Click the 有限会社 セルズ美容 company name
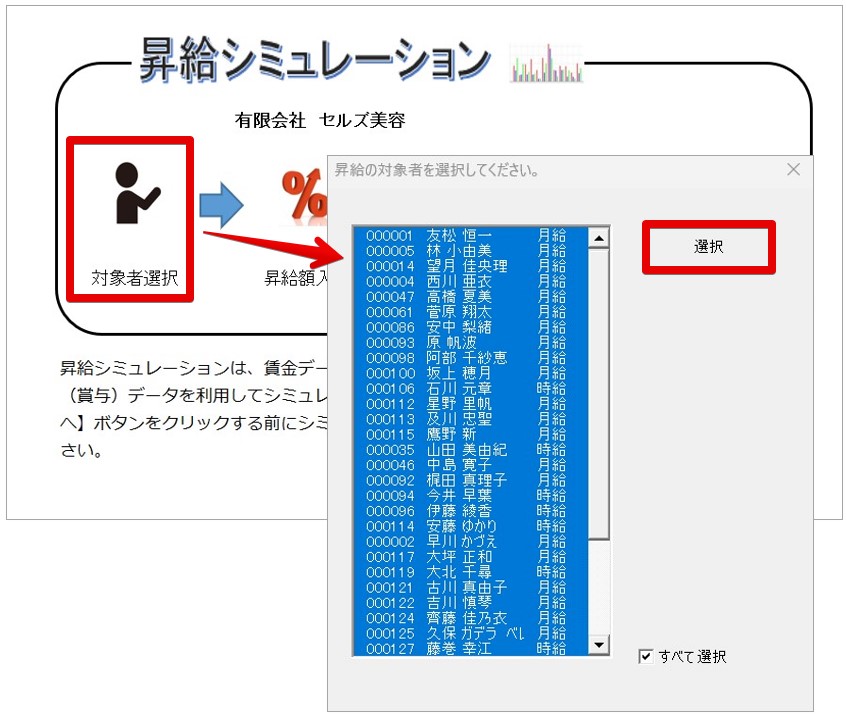847x716 pixels. (320, 120)
